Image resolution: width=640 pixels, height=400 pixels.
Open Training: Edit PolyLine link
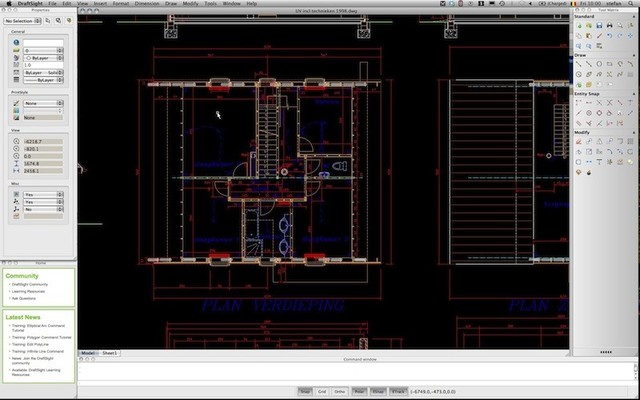pyautogui.click(x=30, y=344)
